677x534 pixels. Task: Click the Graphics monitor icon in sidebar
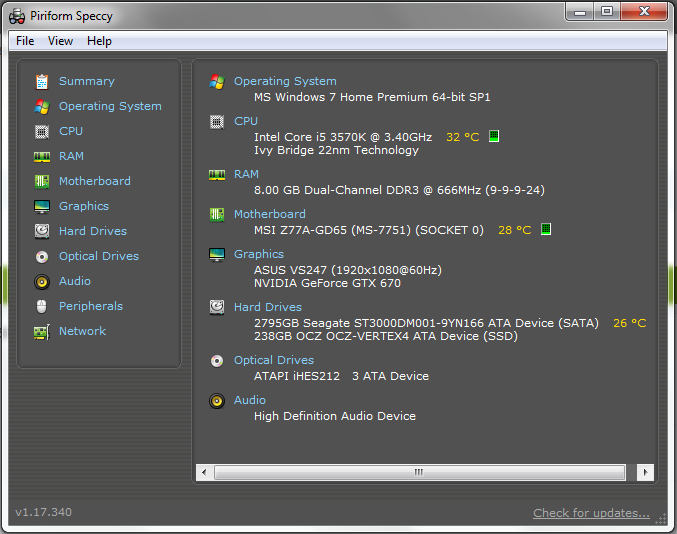pos(42,206)
